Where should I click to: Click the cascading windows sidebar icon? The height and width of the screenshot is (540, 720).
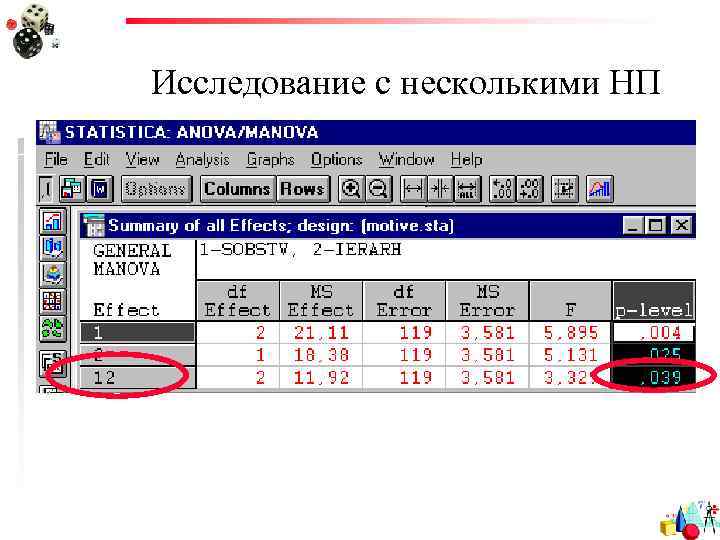pyautogui.click(x=53, y=362)
